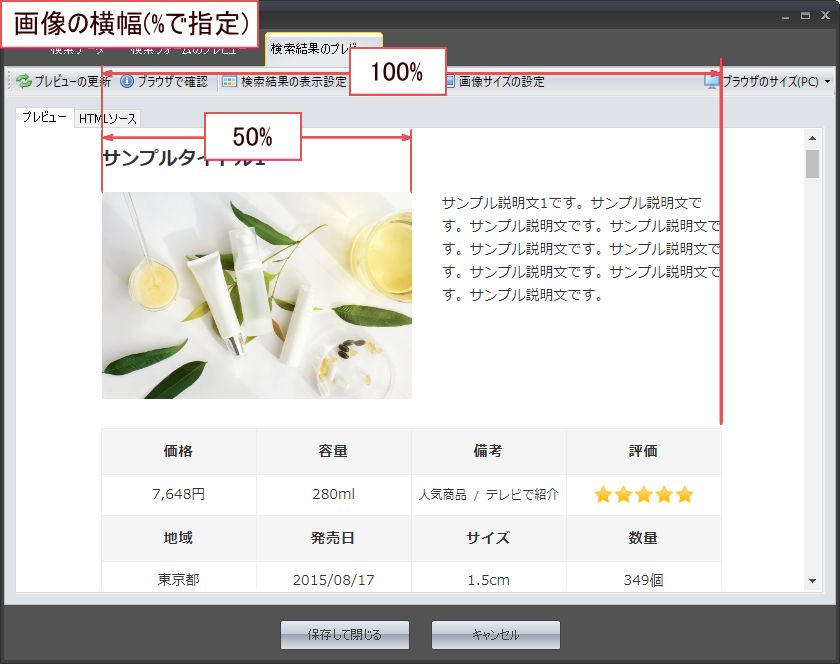Click the cosmetics product thumbnail image
Screen dimensions: 840x665
[256, 295]
